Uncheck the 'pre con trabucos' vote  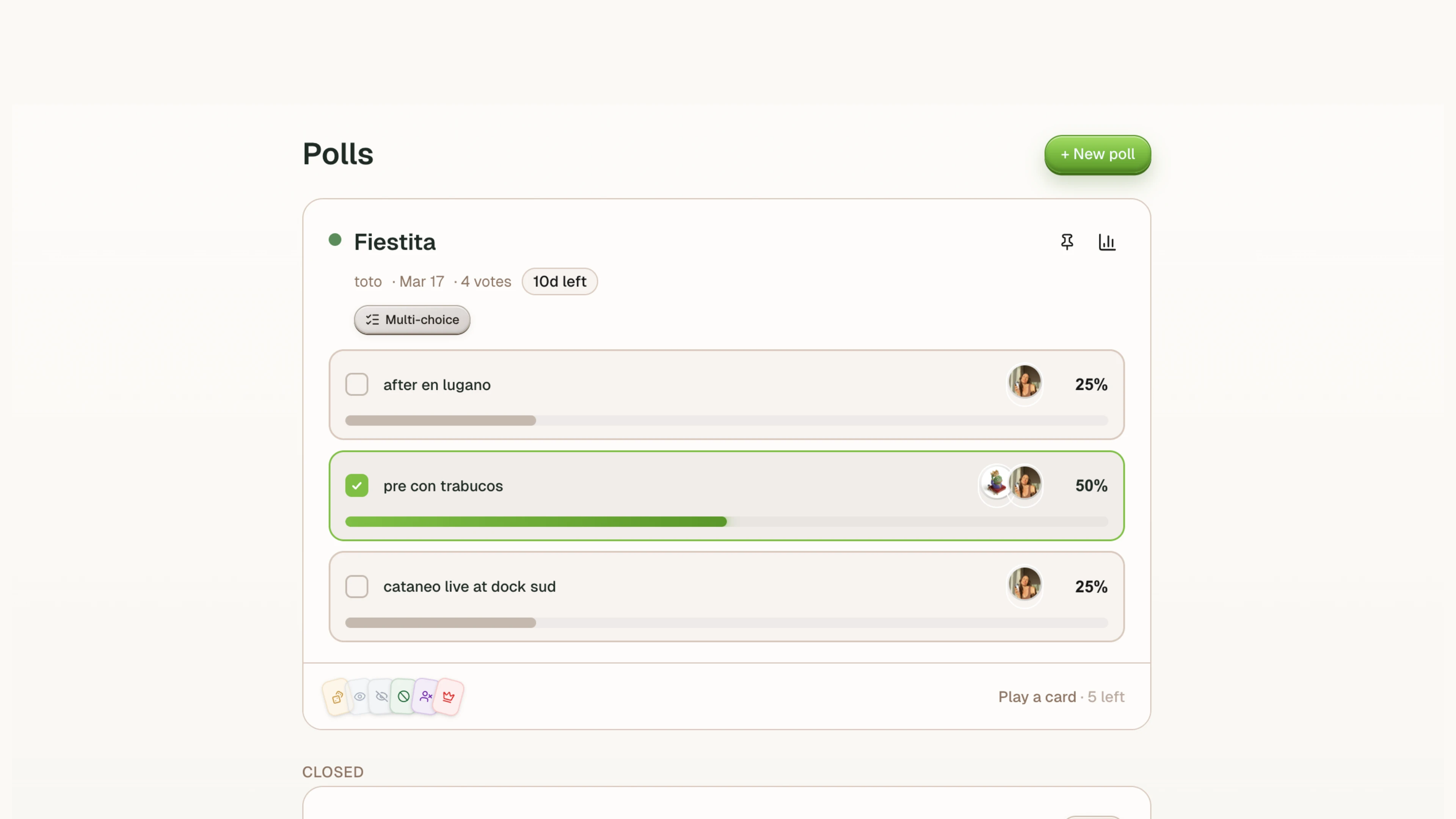pyautogui.click(x=357, y=485)
